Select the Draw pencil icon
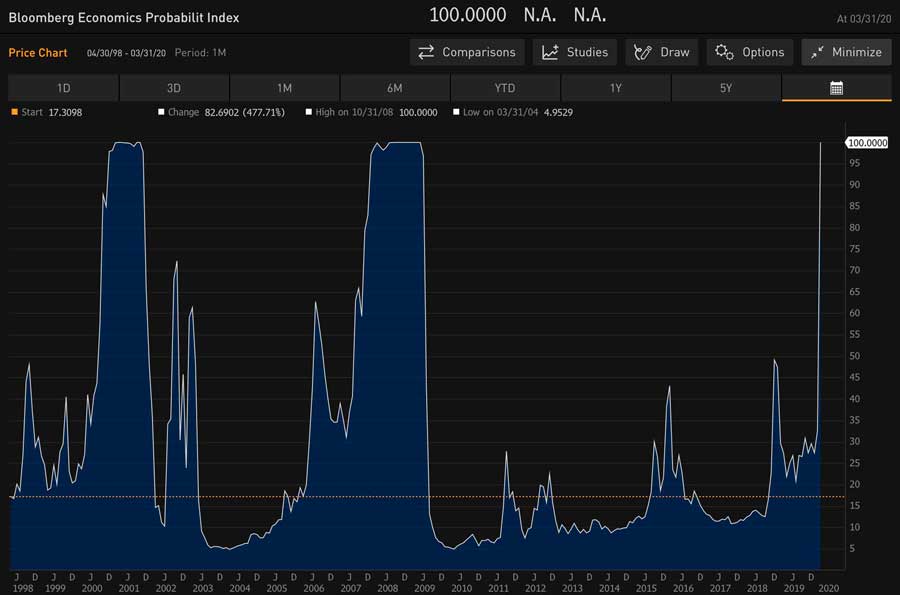The image size is (900, 595). 643,52
